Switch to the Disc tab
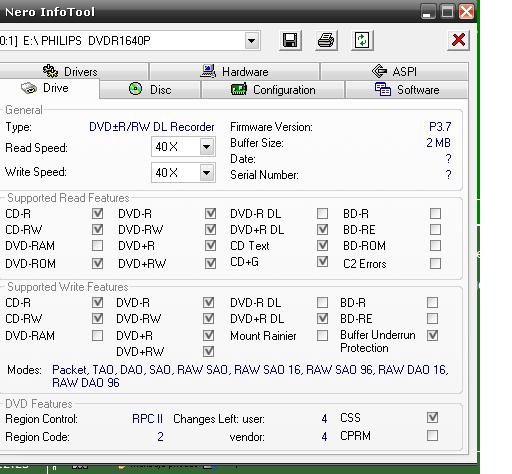This screenshot has width=512, height=474. point(150,90)
